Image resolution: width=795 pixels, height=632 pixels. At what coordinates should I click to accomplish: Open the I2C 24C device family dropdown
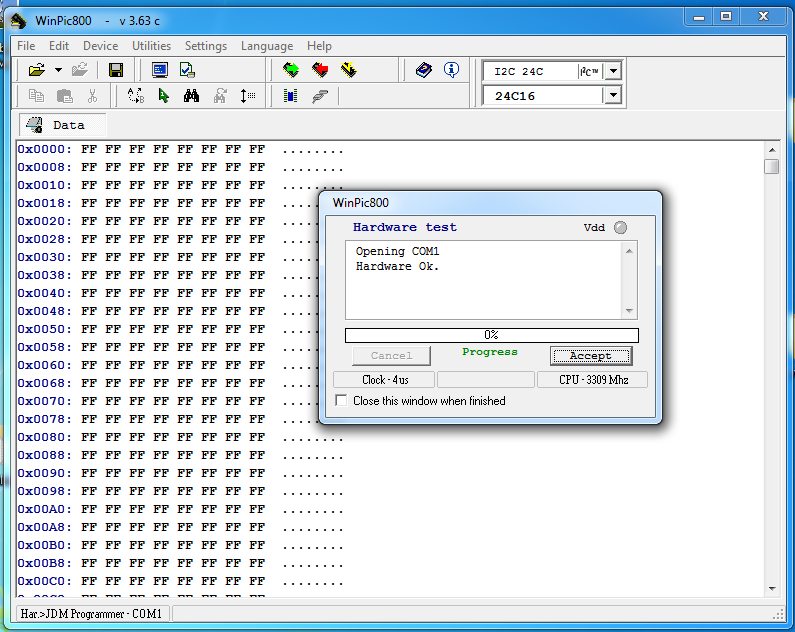613,71
